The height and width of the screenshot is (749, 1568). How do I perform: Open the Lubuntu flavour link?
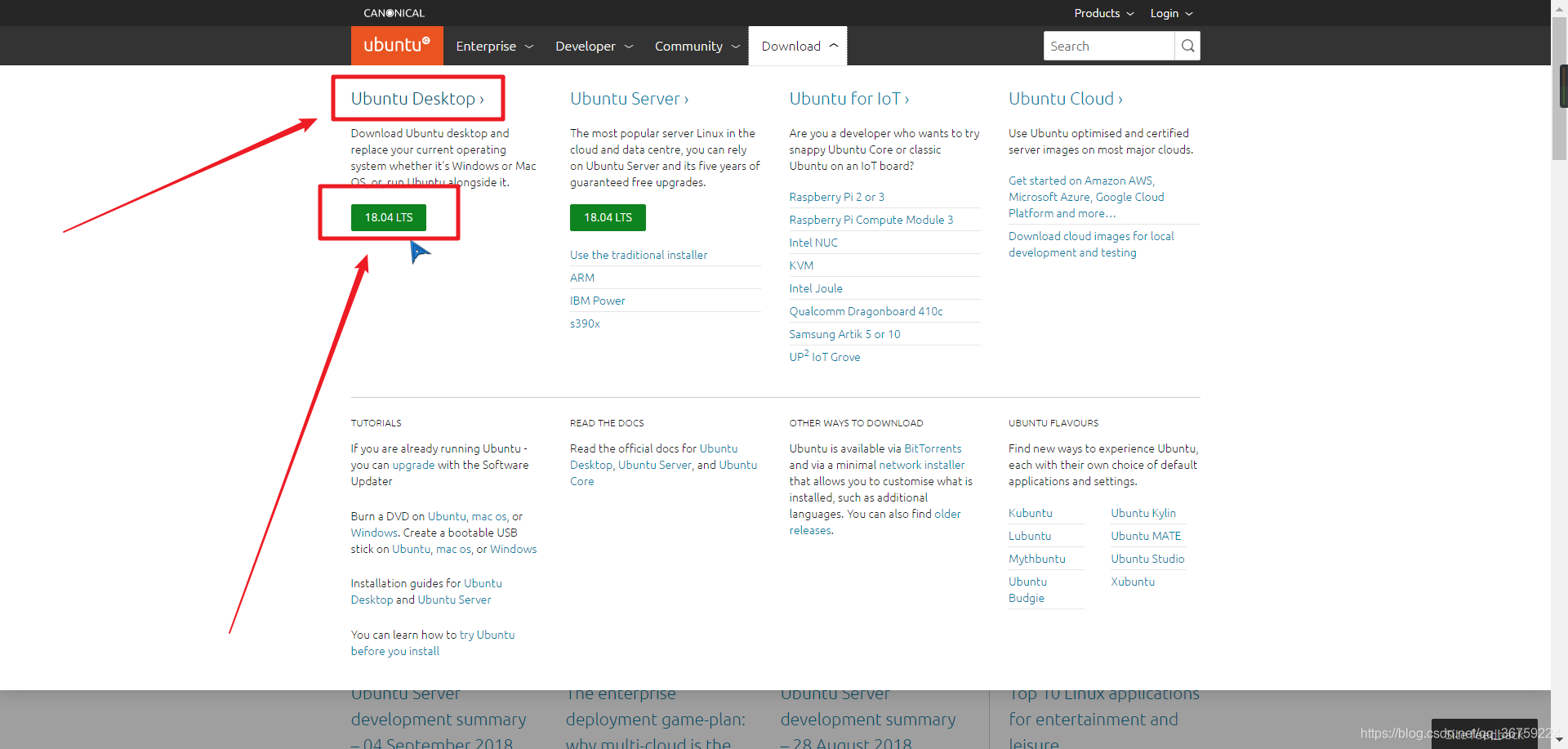tap(1030, 536)
